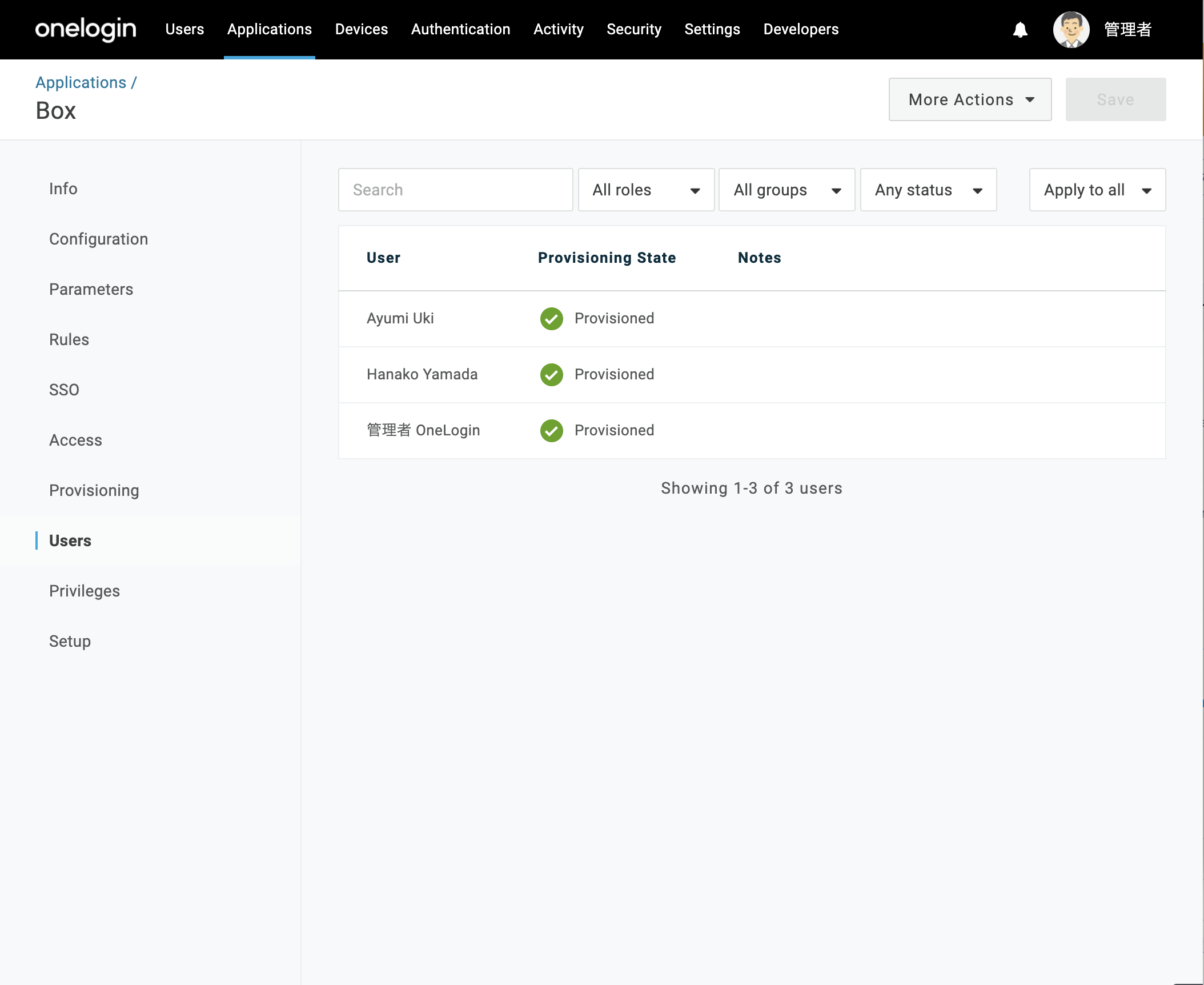Image resolution: width=1204 pixels, height=985 pixels.
Task: Click Hanako Yamada's green provisioned checkmark
Action: point(552,374)
